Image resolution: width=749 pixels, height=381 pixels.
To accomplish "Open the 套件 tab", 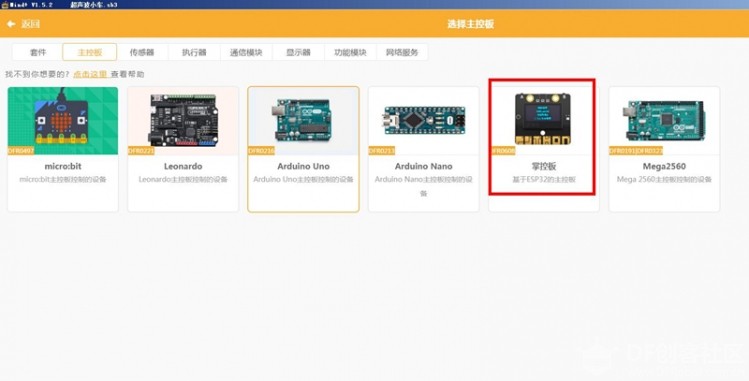I will point(37,52).
